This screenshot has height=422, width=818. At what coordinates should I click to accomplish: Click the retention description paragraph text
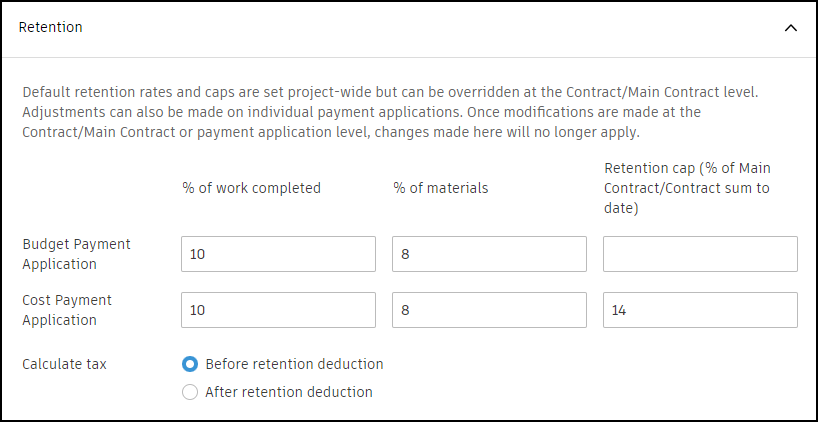[x=390, y=112]
